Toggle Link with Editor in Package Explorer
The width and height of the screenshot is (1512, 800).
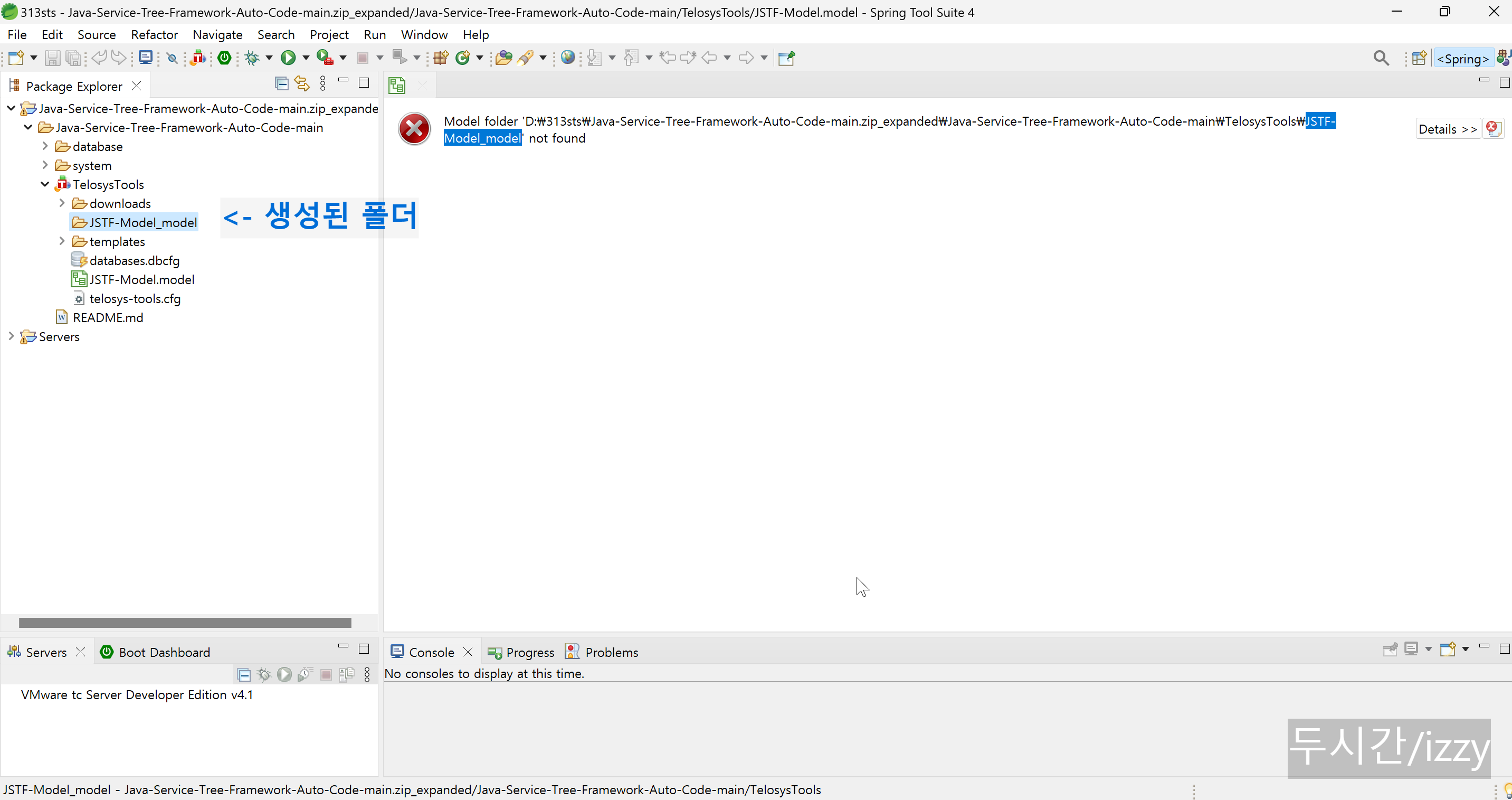tap(302, 83)
